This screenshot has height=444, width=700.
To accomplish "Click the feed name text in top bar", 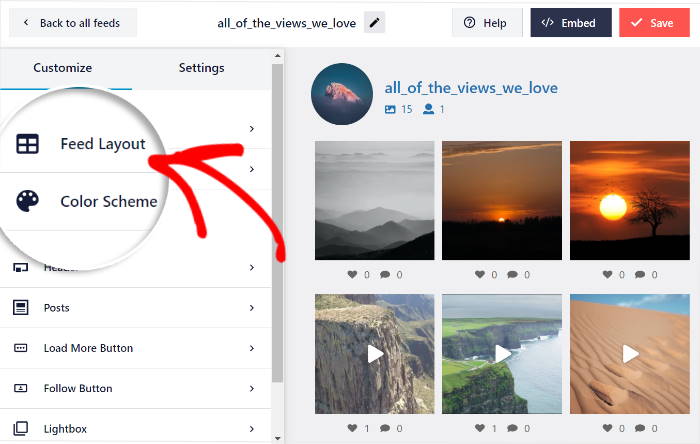I will (287, 23).
